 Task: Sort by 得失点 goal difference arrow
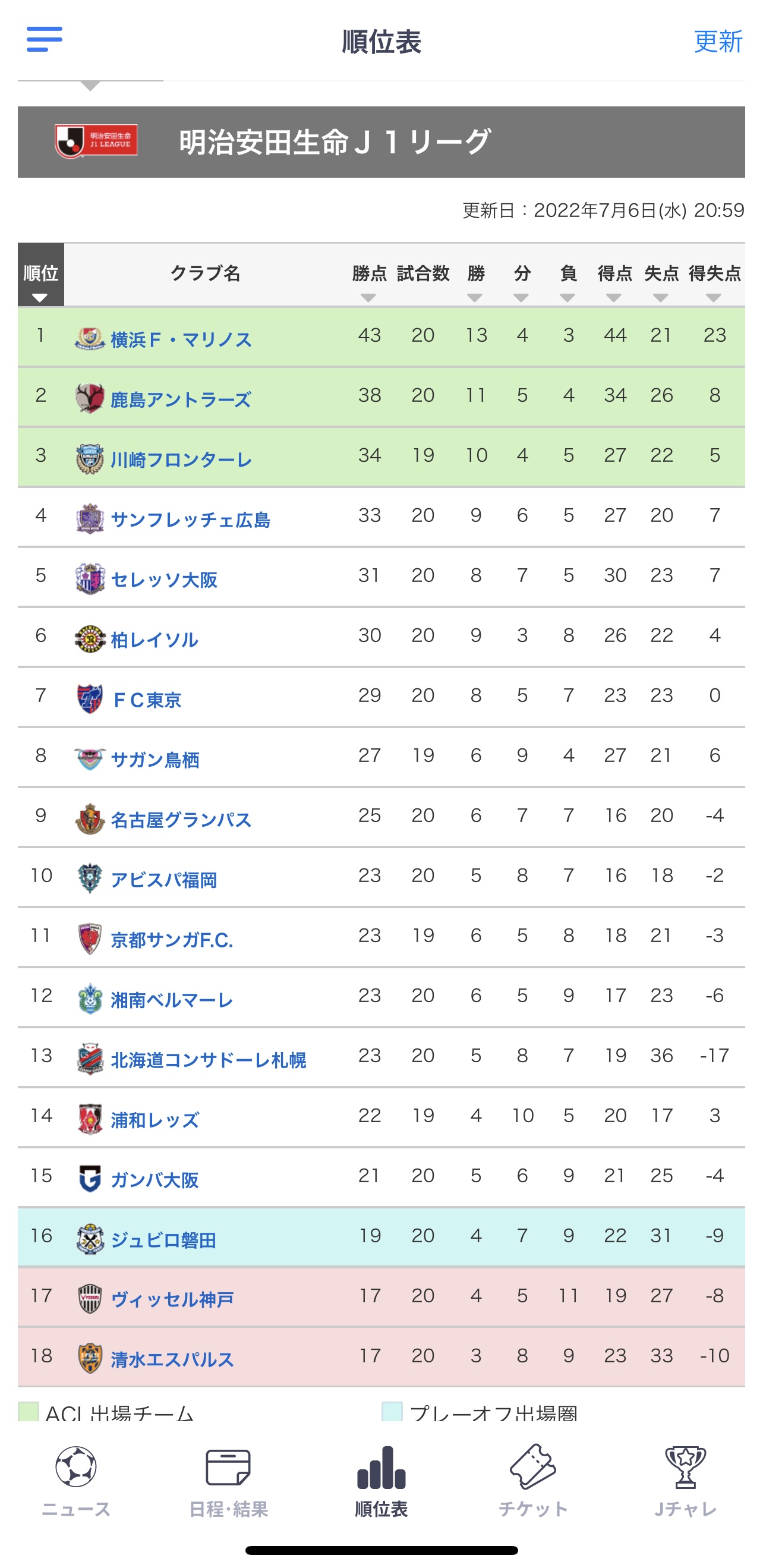(x=714, y=298)
